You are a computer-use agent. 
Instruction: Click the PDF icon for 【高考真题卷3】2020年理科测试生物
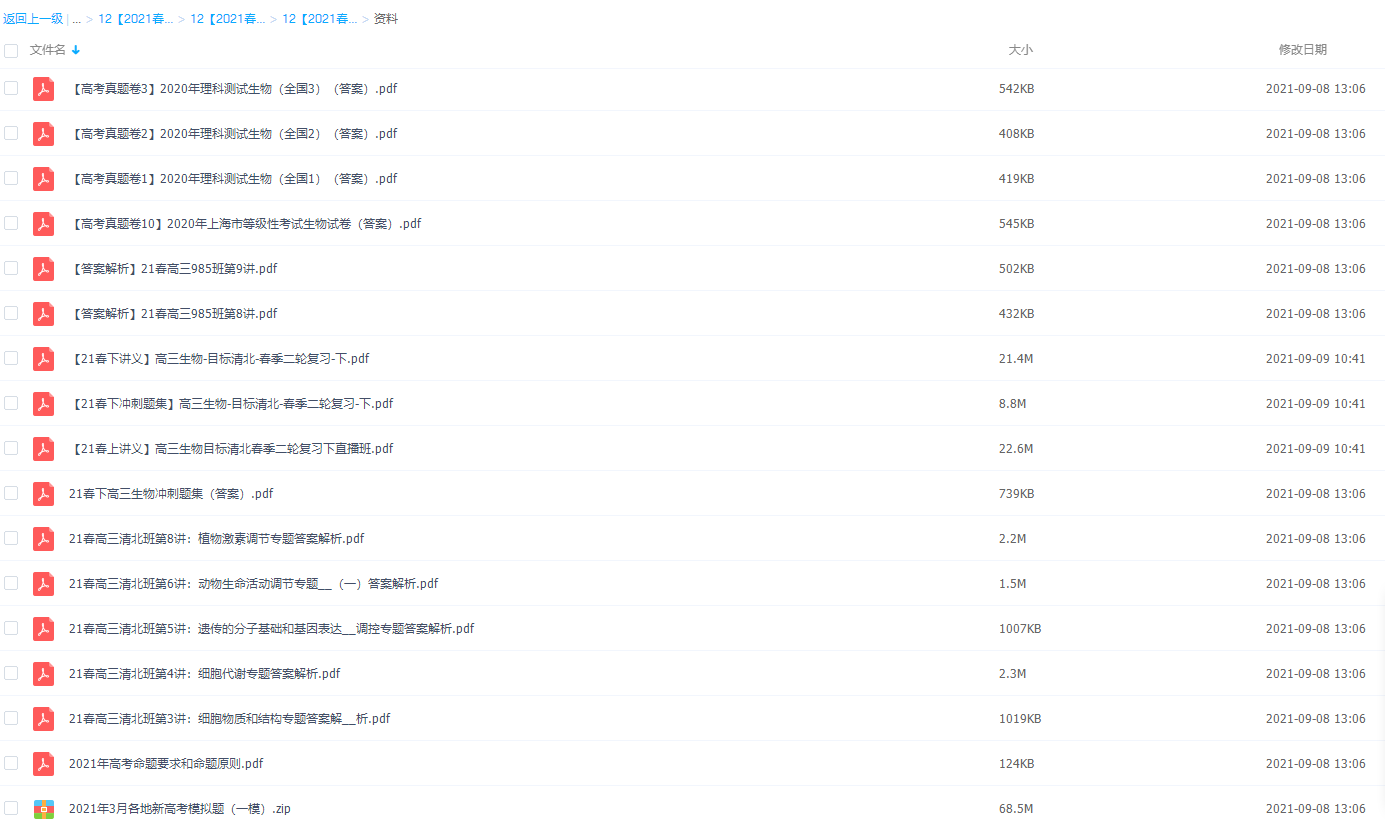tap(43, 88)
